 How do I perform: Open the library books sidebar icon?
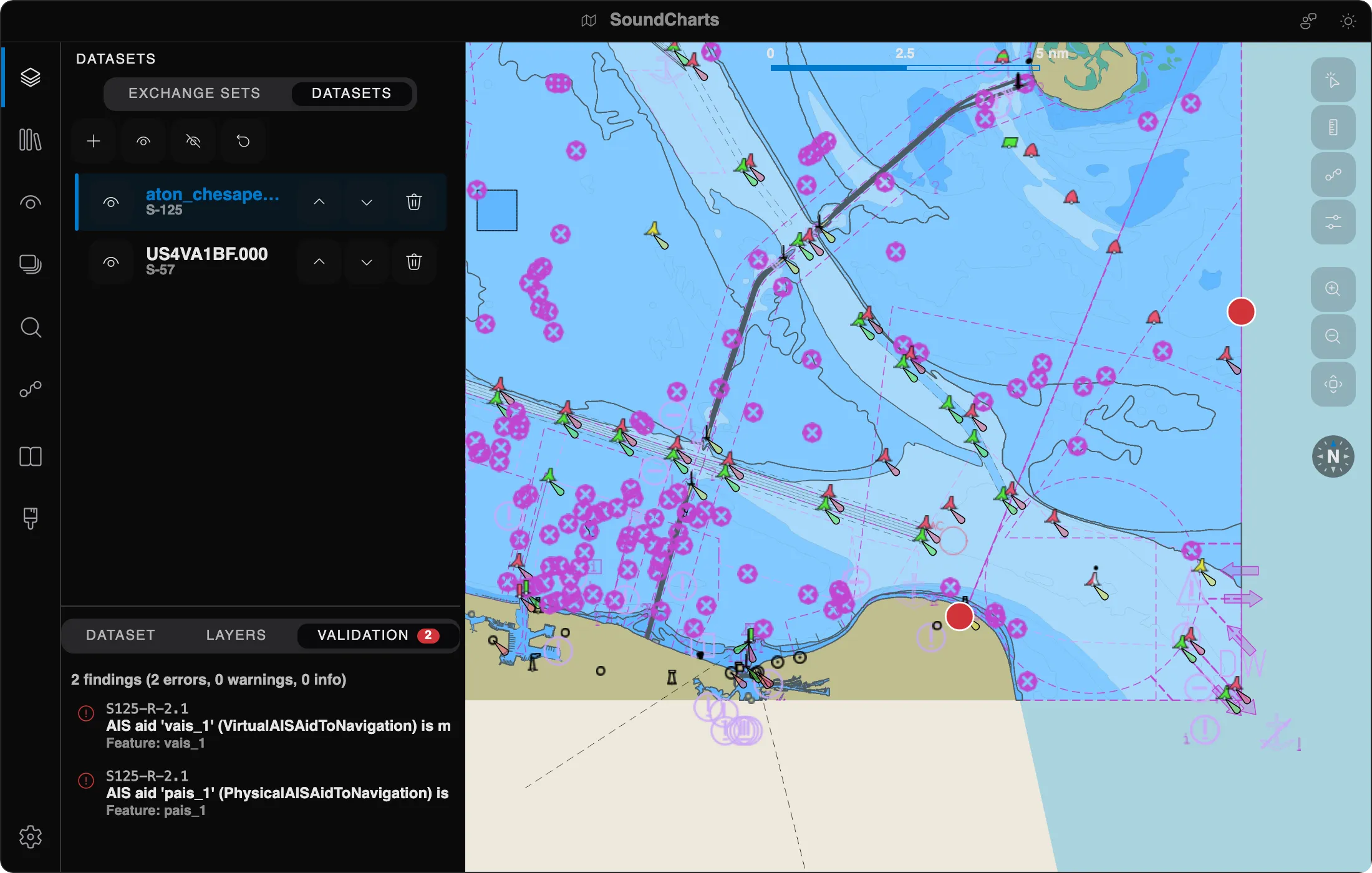30,140
